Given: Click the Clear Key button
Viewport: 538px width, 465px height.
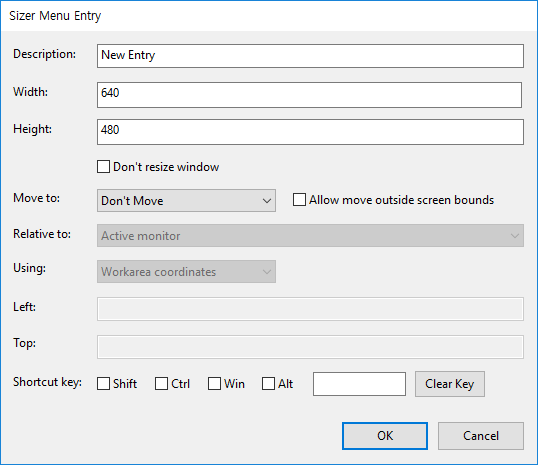Looking at the screenshot, I should [450, 384].
